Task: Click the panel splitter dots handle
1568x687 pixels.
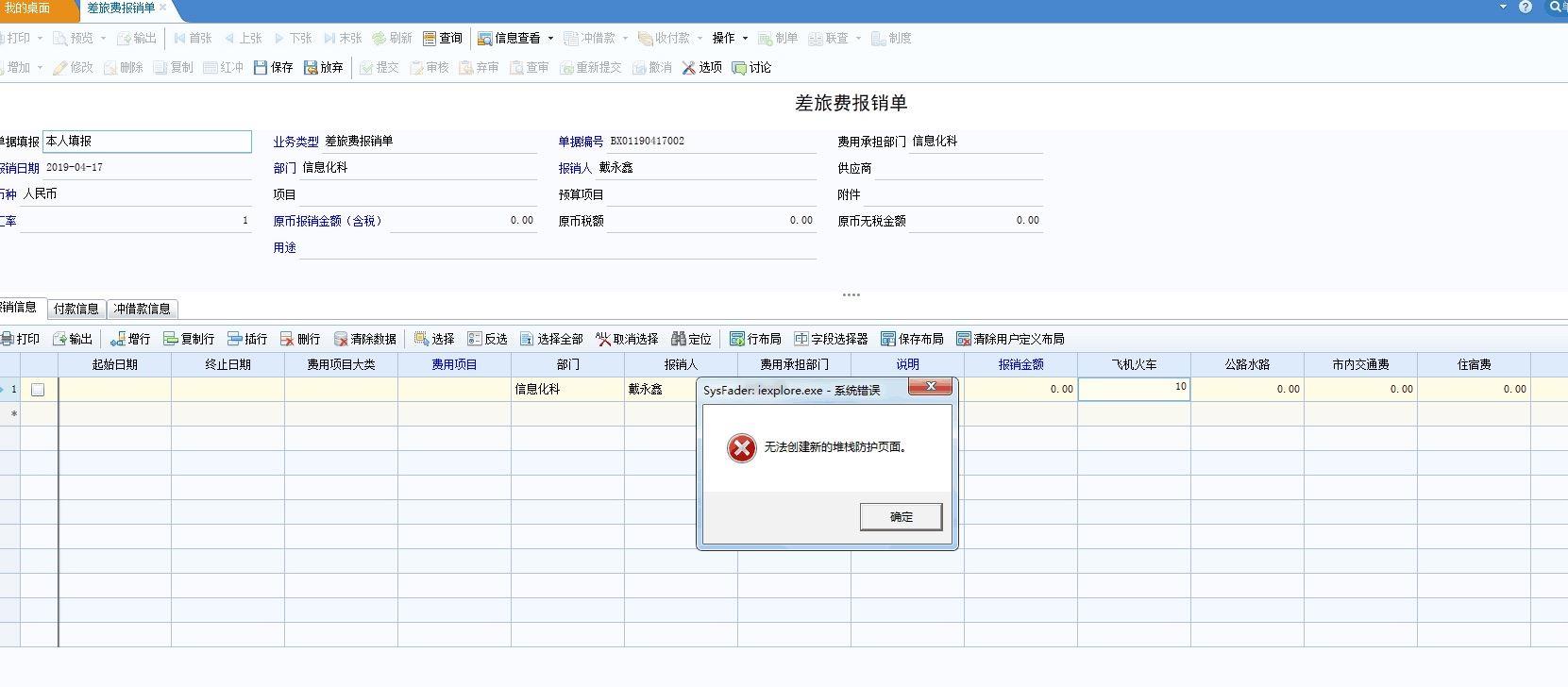Action: point(851,294)
